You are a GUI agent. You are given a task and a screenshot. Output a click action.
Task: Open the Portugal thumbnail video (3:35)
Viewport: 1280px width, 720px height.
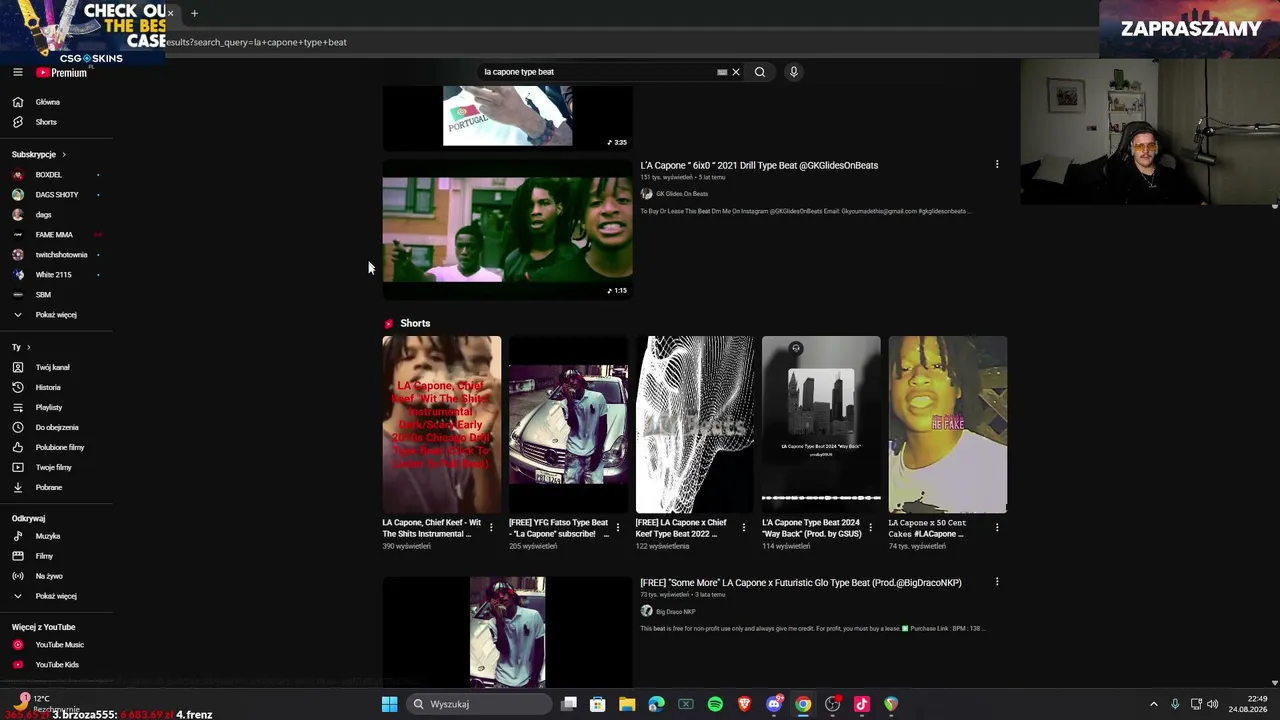[507, 117]
